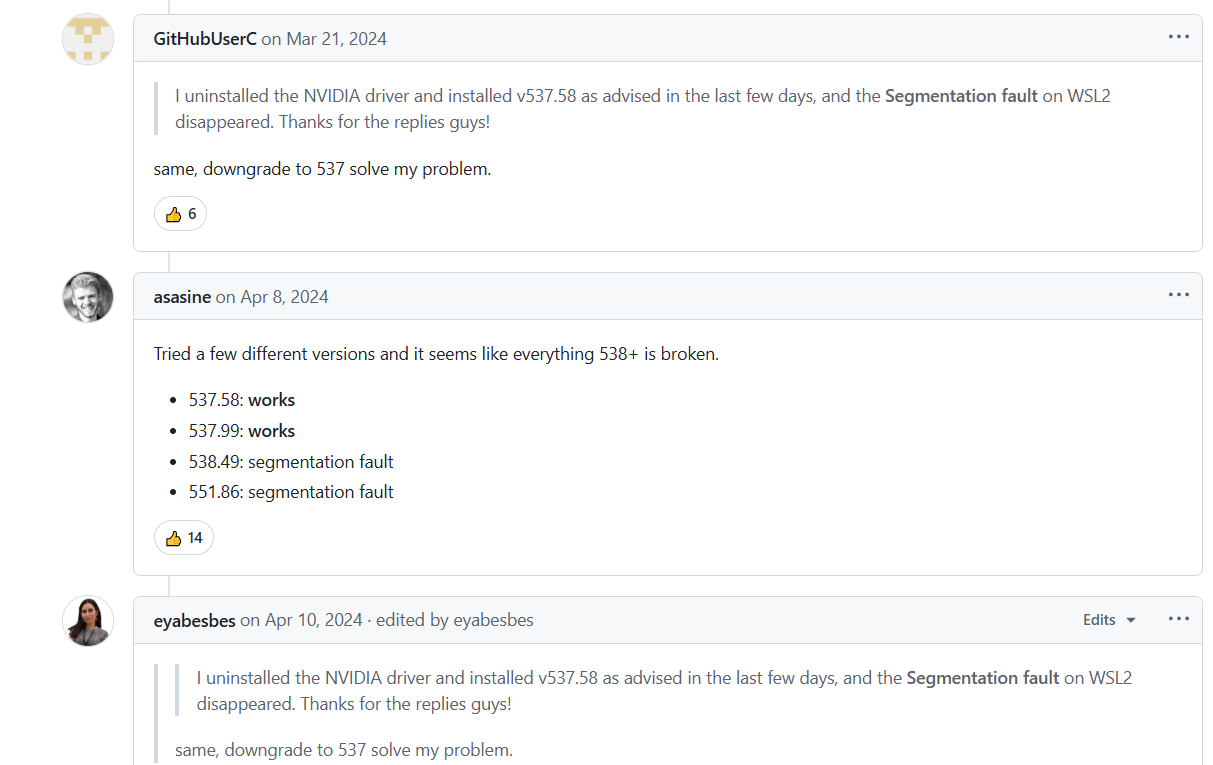Click "edited by eyabesbes" text
The height and width of the screenshot is (765, 1213).
pyautogui.click(x=454, y=621)
